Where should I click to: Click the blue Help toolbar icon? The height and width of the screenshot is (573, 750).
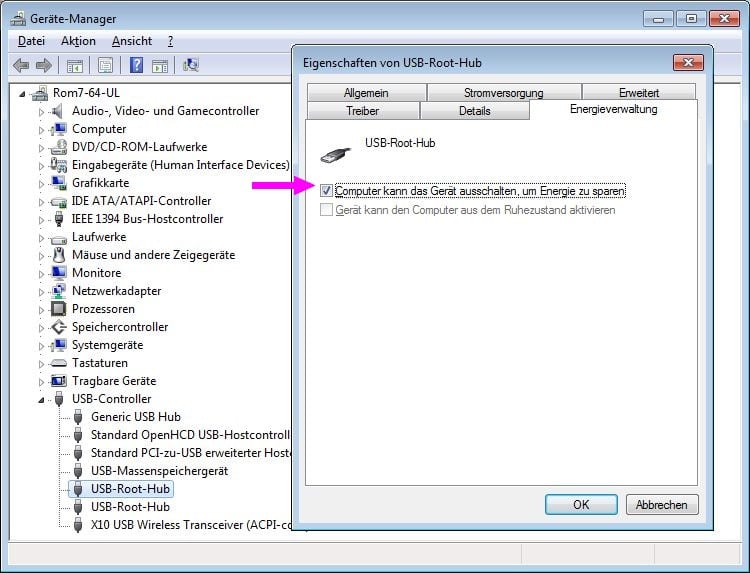[136, 66]
